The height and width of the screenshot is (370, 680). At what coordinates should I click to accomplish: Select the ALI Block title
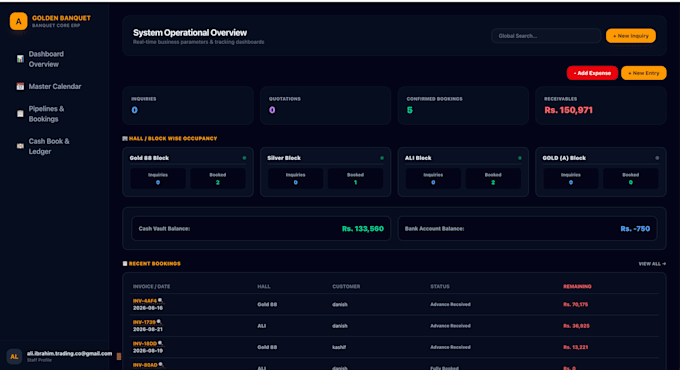point(418,158)
